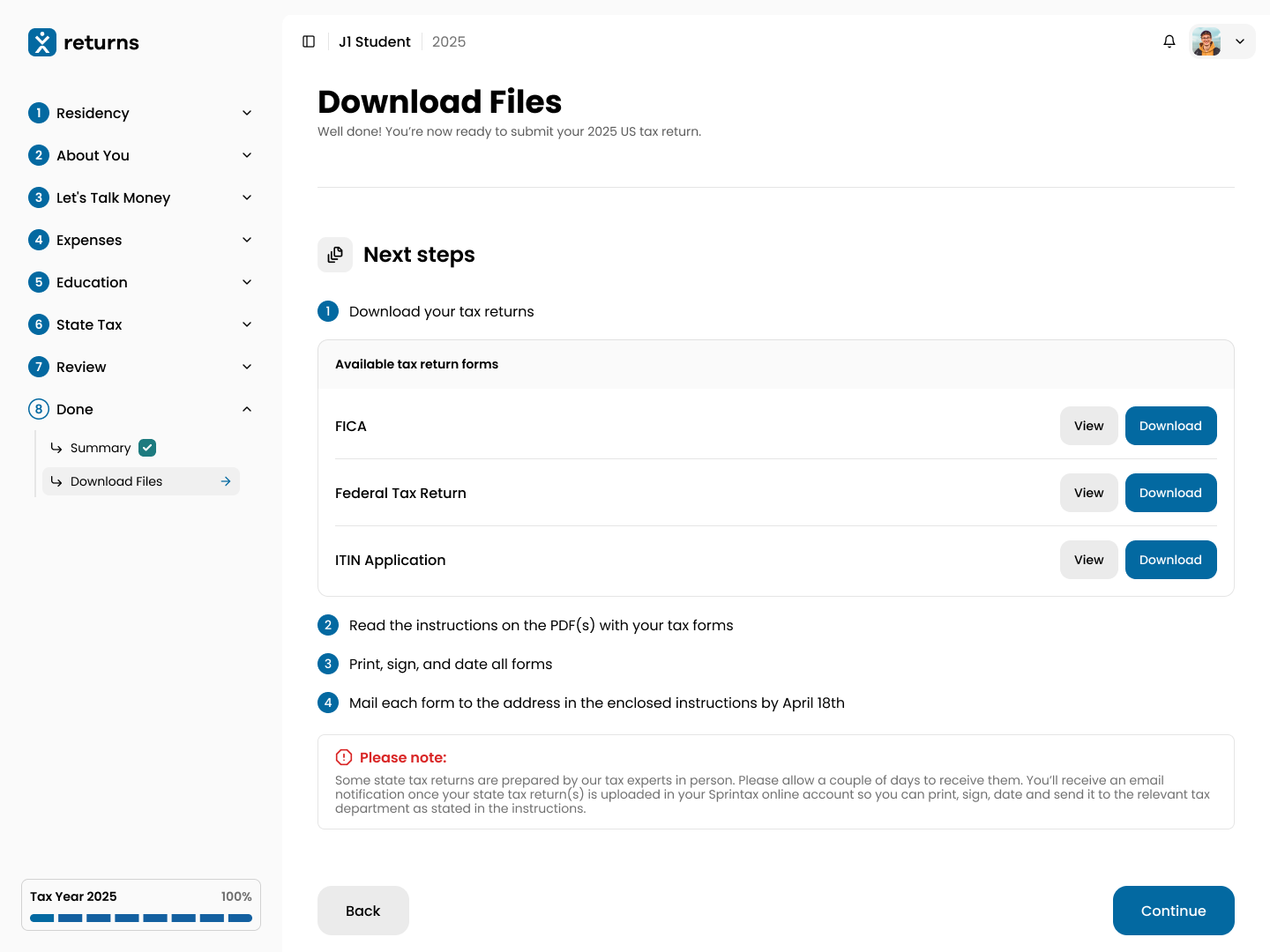The image size is (1270, 952).
Task: Open the Summary sidebar item
Action: click(101, 448)
